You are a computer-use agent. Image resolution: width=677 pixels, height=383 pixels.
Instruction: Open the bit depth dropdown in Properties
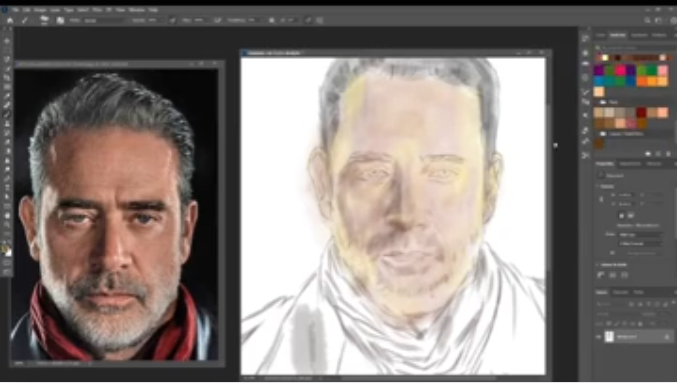pyautogui.click(x=640, y=244)
